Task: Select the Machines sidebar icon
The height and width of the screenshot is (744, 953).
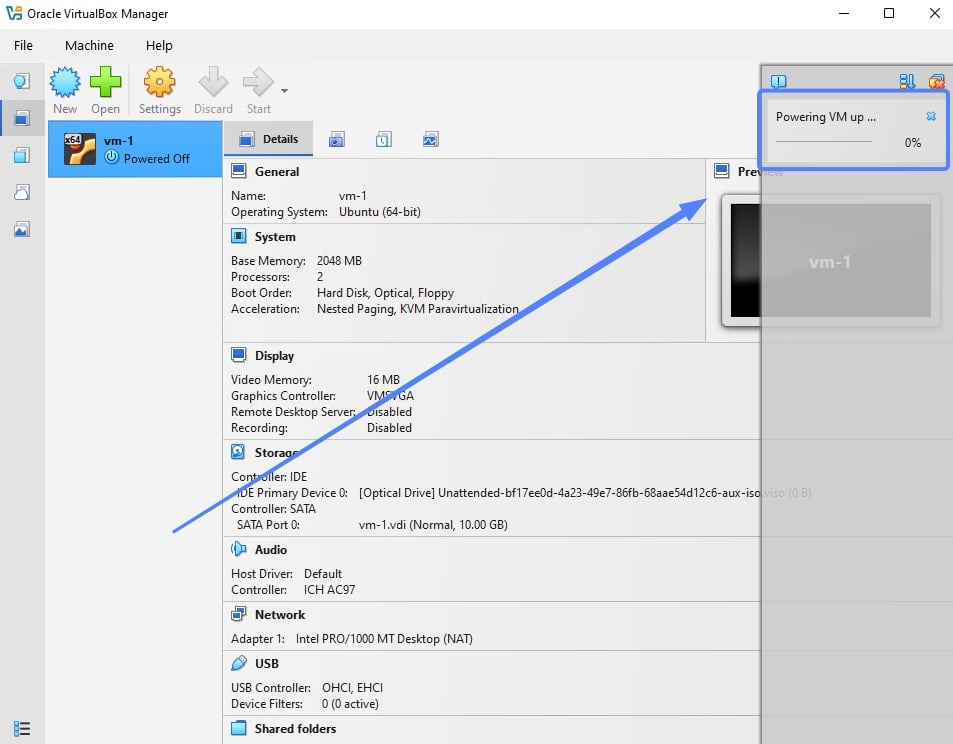Action: click(x=22, y=118)
